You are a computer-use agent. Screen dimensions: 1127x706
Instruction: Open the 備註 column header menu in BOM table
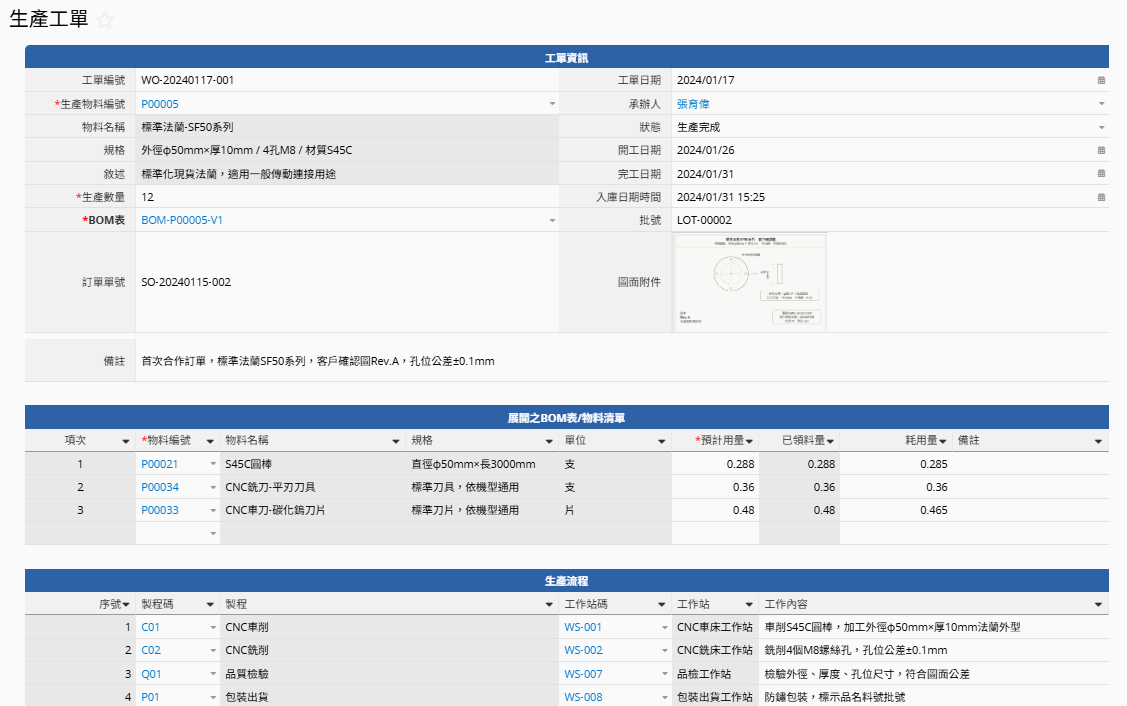click(1098, 441)
